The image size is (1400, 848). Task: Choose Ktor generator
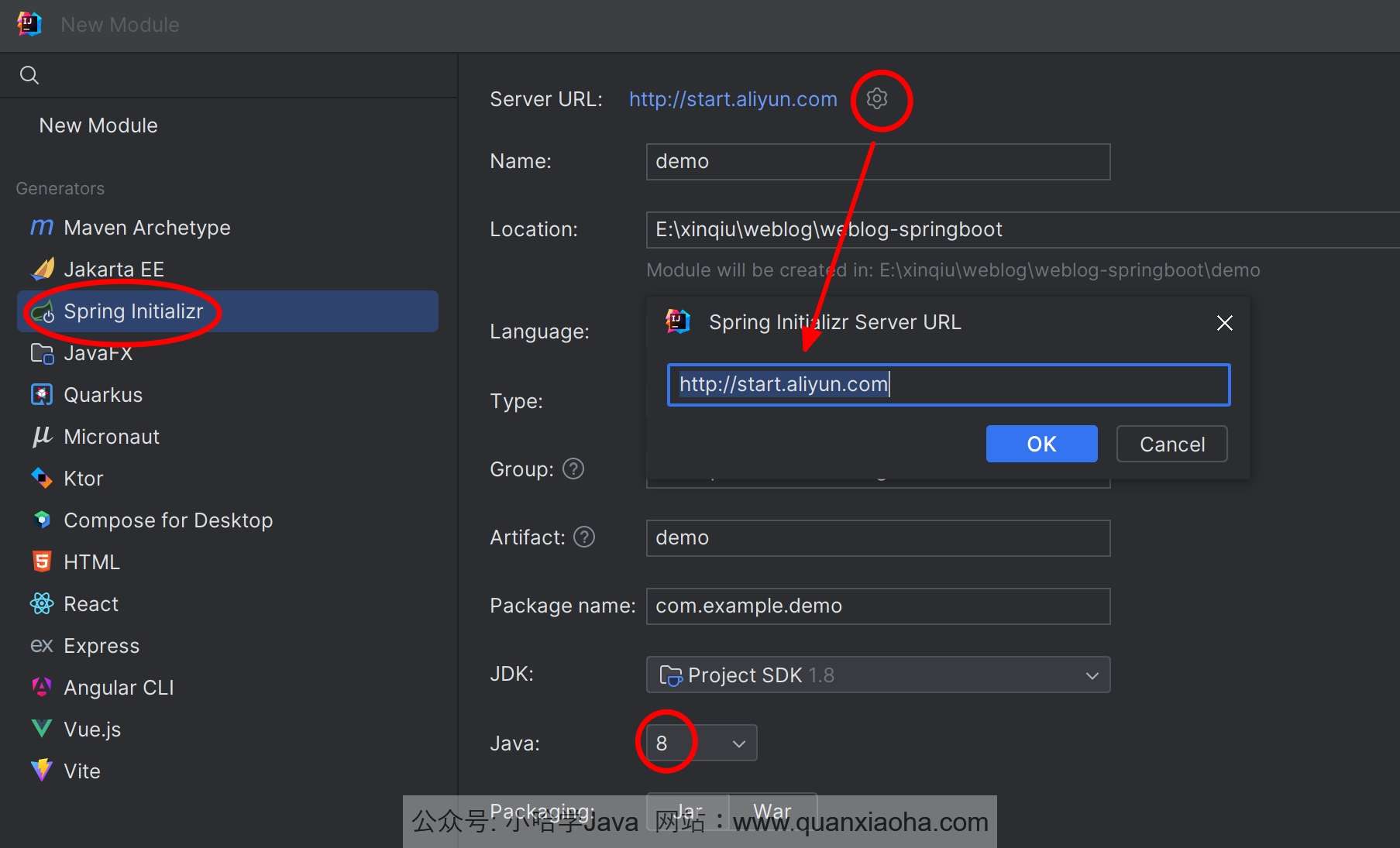(x=228, y=479)
